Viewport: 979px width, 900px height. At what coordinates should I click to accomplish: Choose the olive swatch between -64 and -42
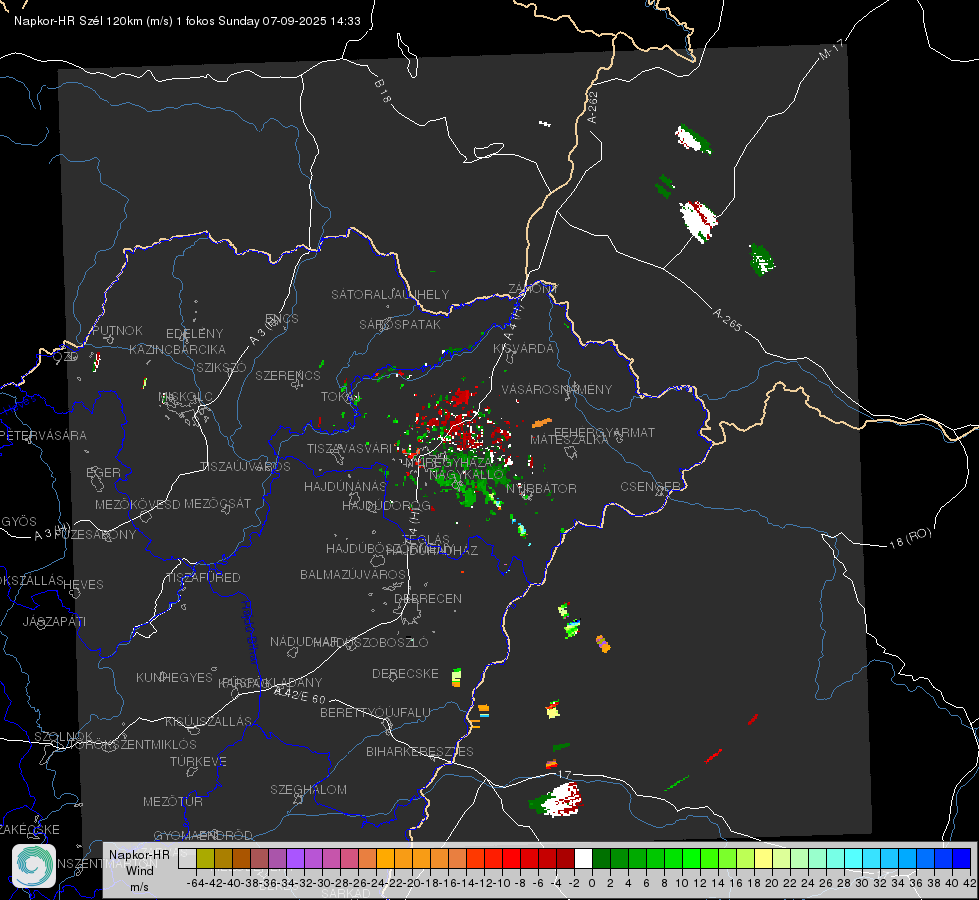(x=205, y=859)
